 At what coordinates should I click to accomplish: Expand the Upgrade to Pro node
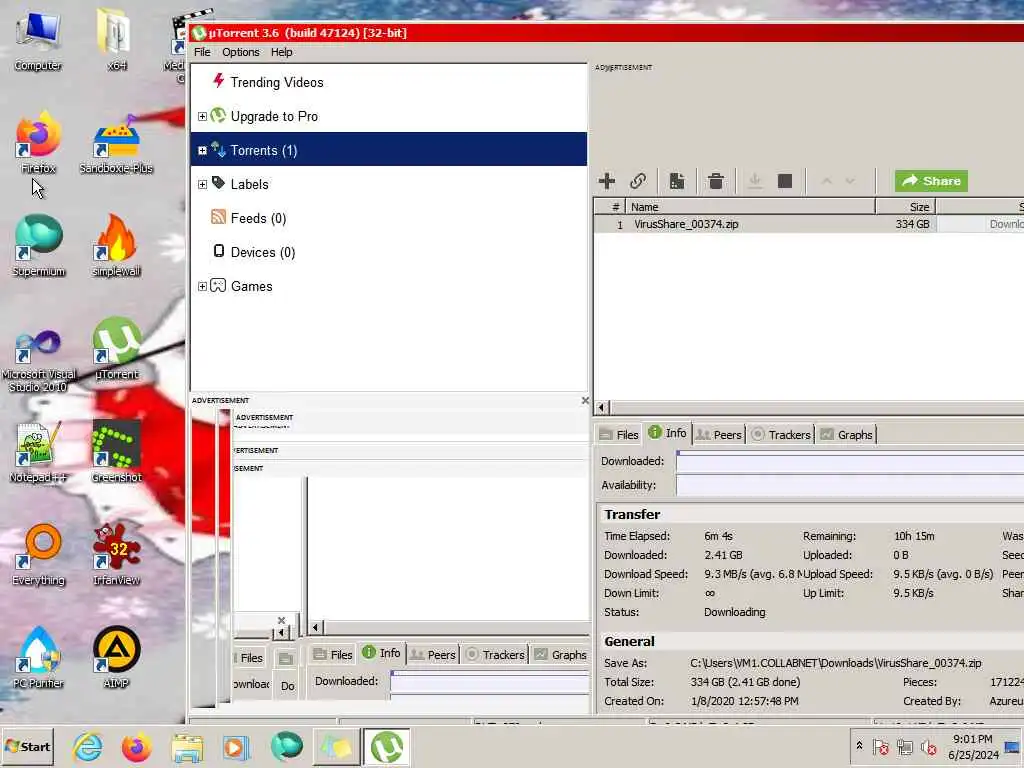(202, 116)
